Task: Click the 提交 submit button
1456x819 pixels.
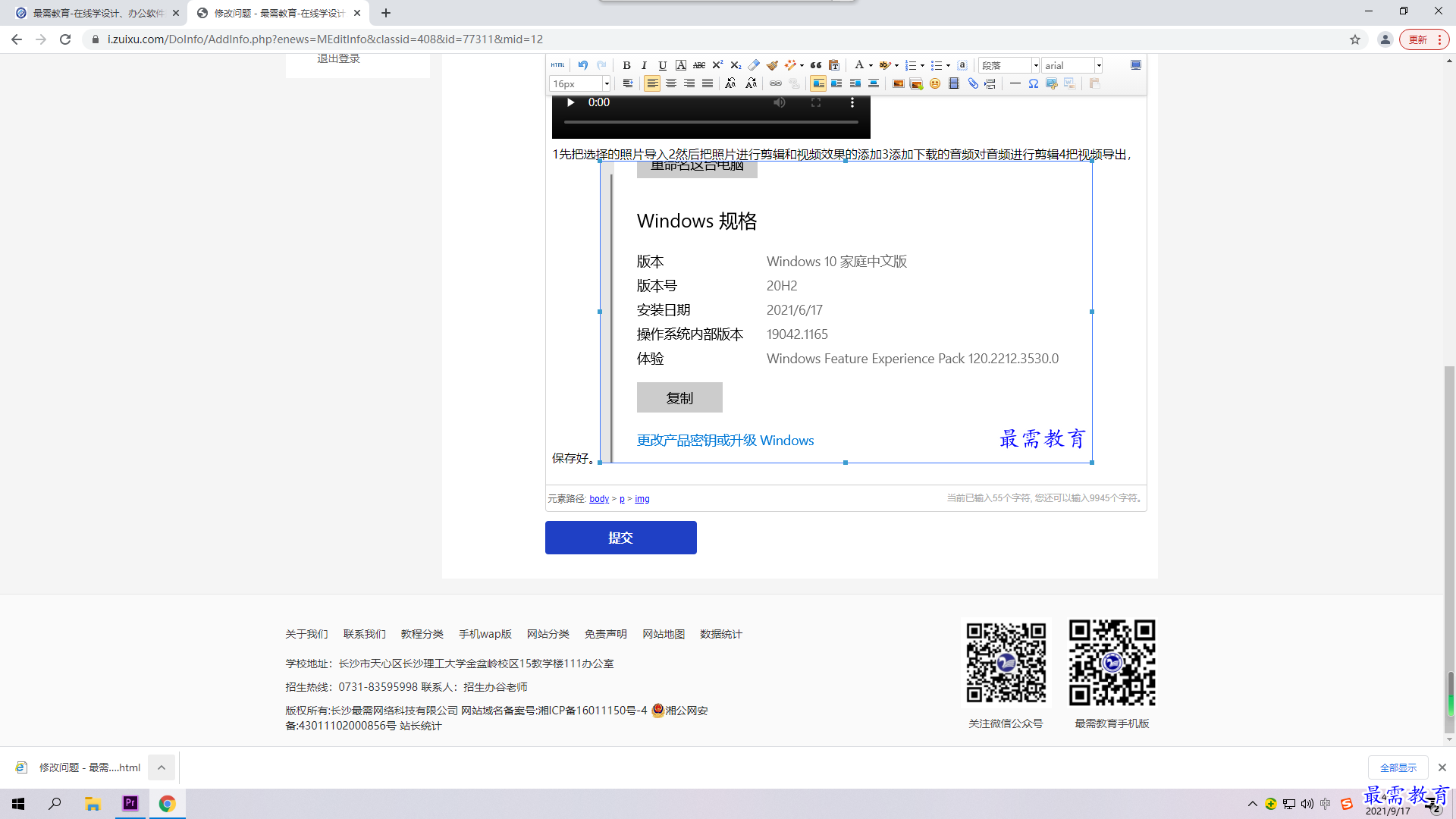Action: pos(620,538)
